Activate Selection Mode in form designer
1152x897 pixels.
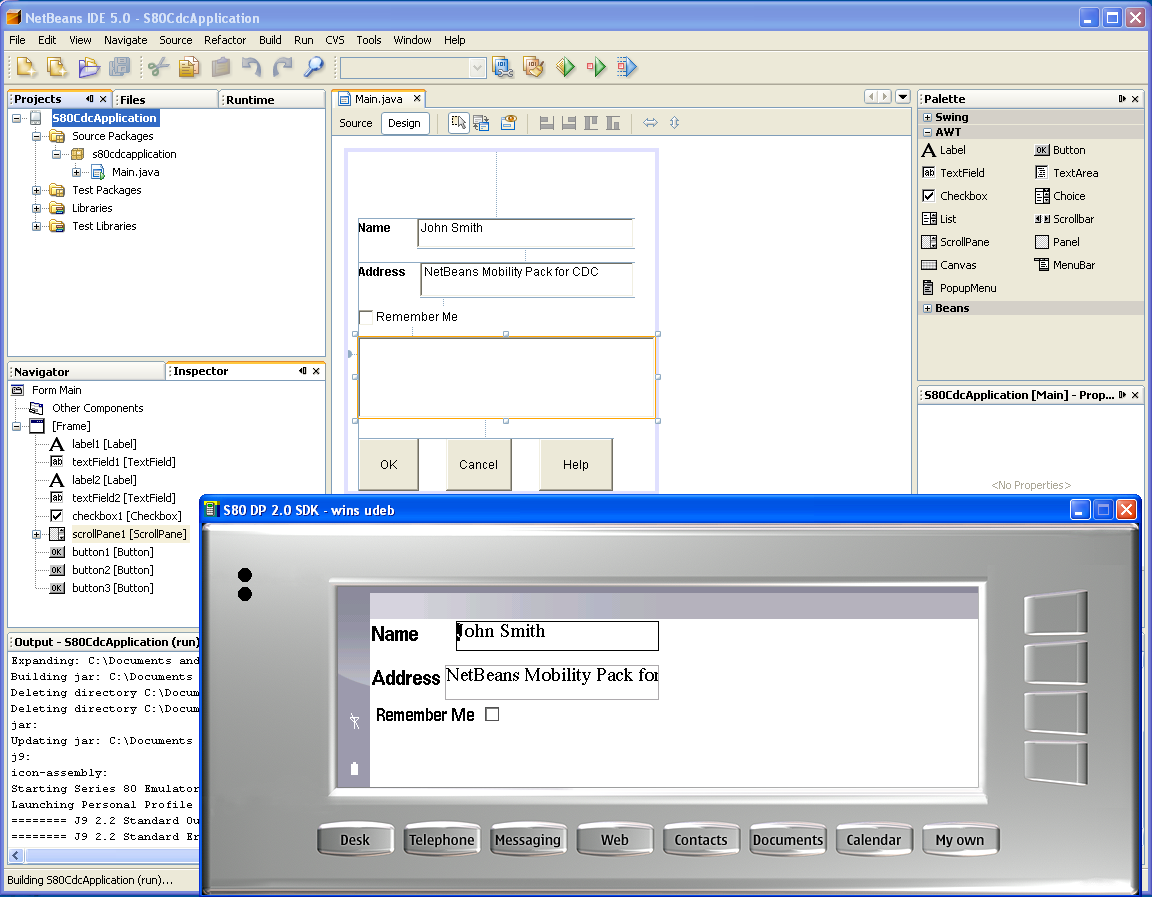click(458, 123)
